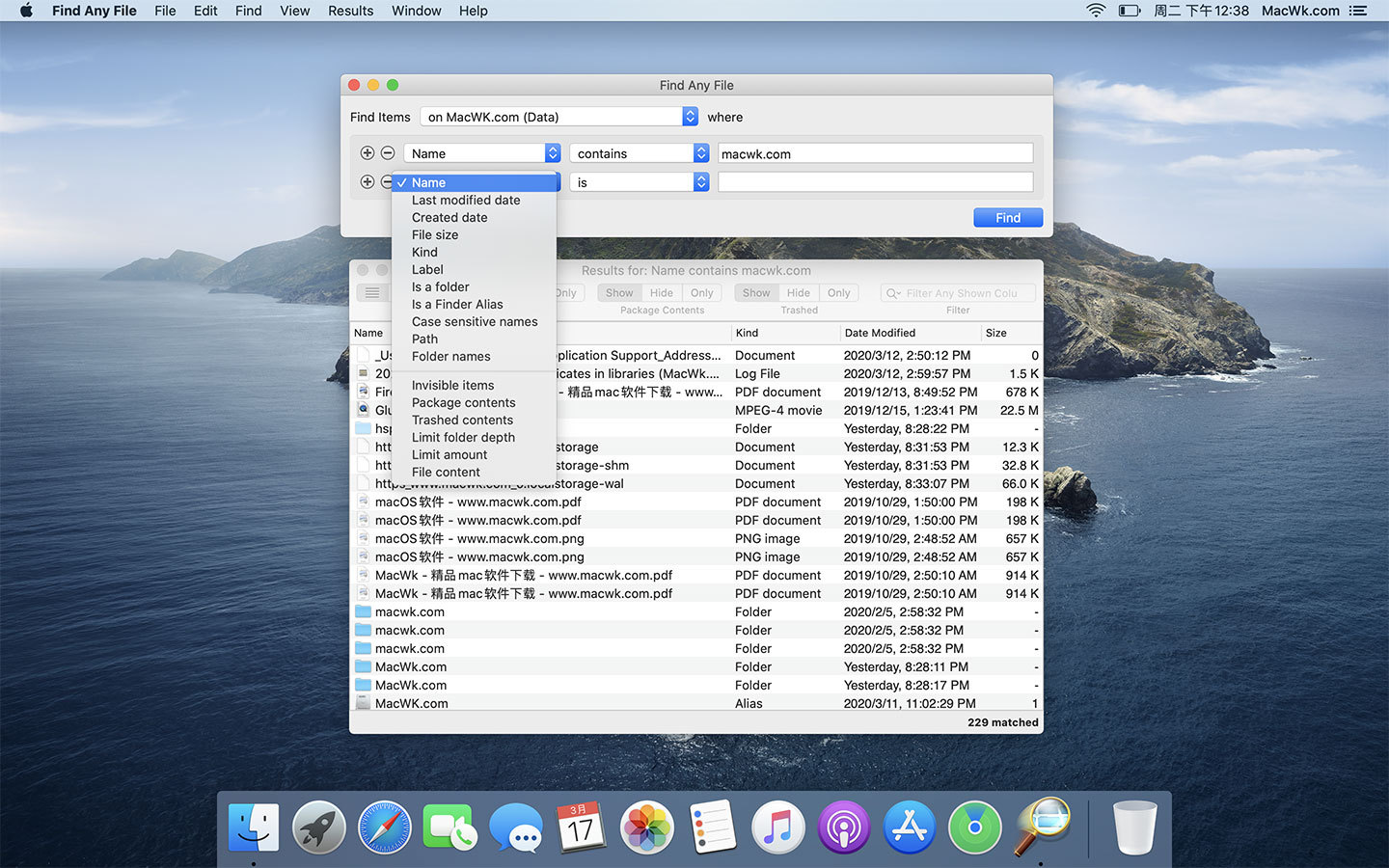This screenshot has width=1389, height=868.
Task: Add a rule using second row's plus icon
Action: click(x=367, y=182)
